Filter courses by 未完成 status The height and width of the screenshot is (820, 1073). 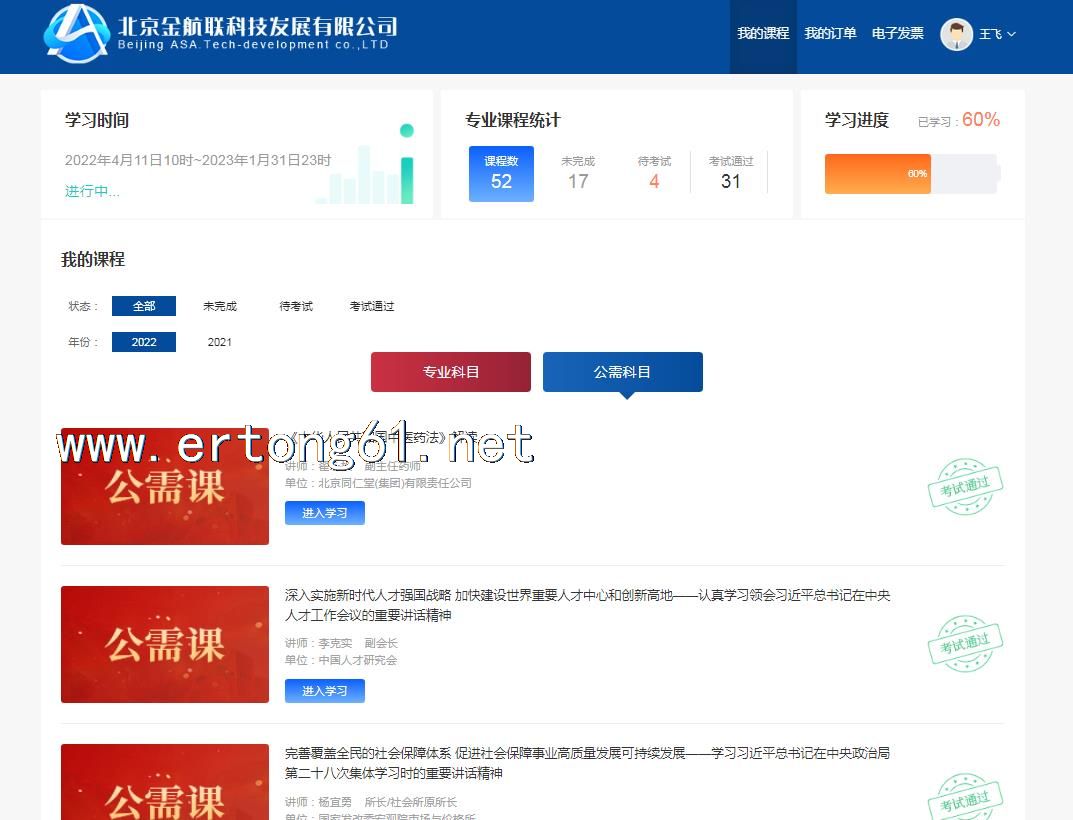[x=220, y=306]
